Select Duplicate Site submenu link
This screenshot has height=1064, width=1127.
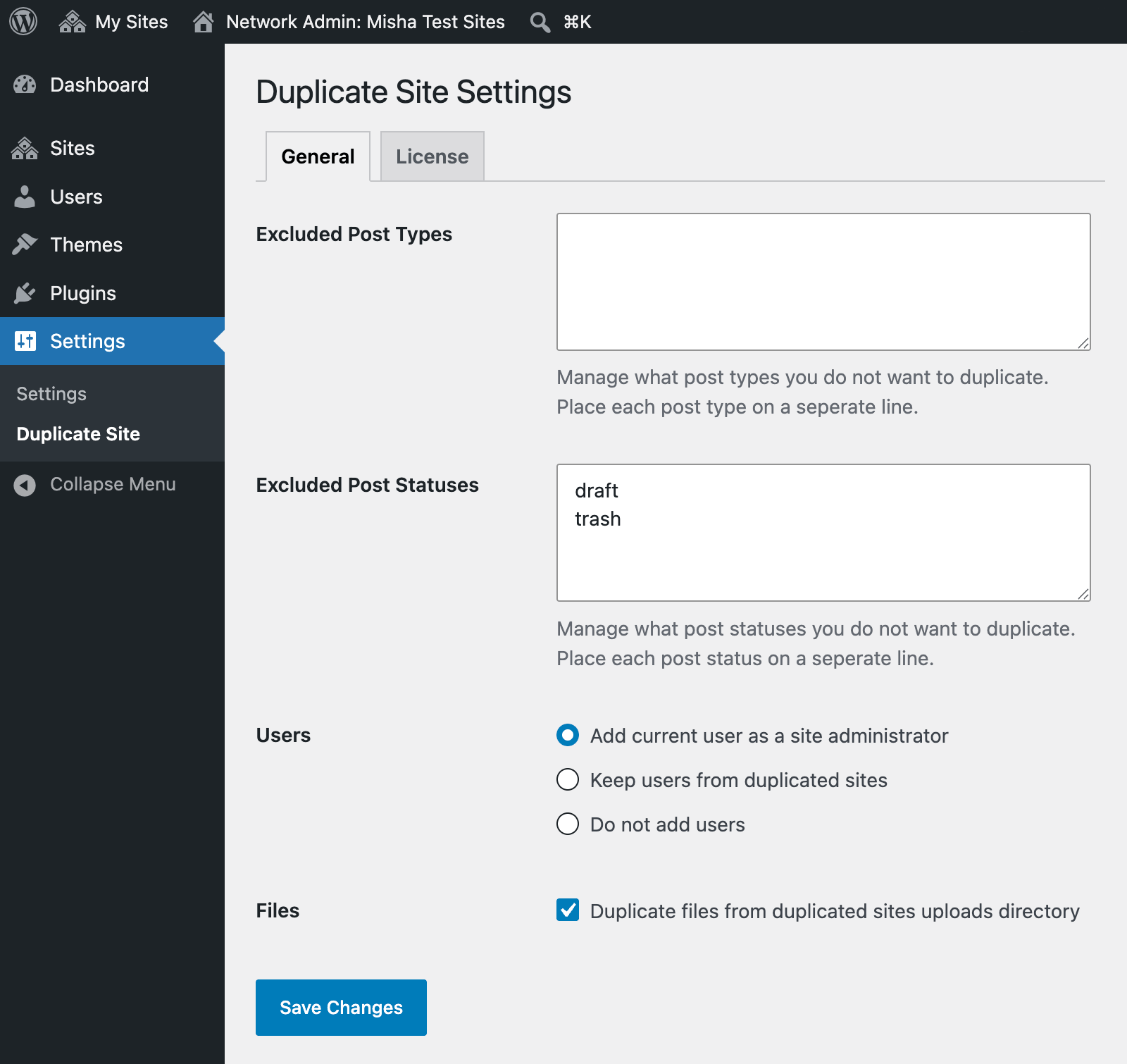[x=78, y=434]
